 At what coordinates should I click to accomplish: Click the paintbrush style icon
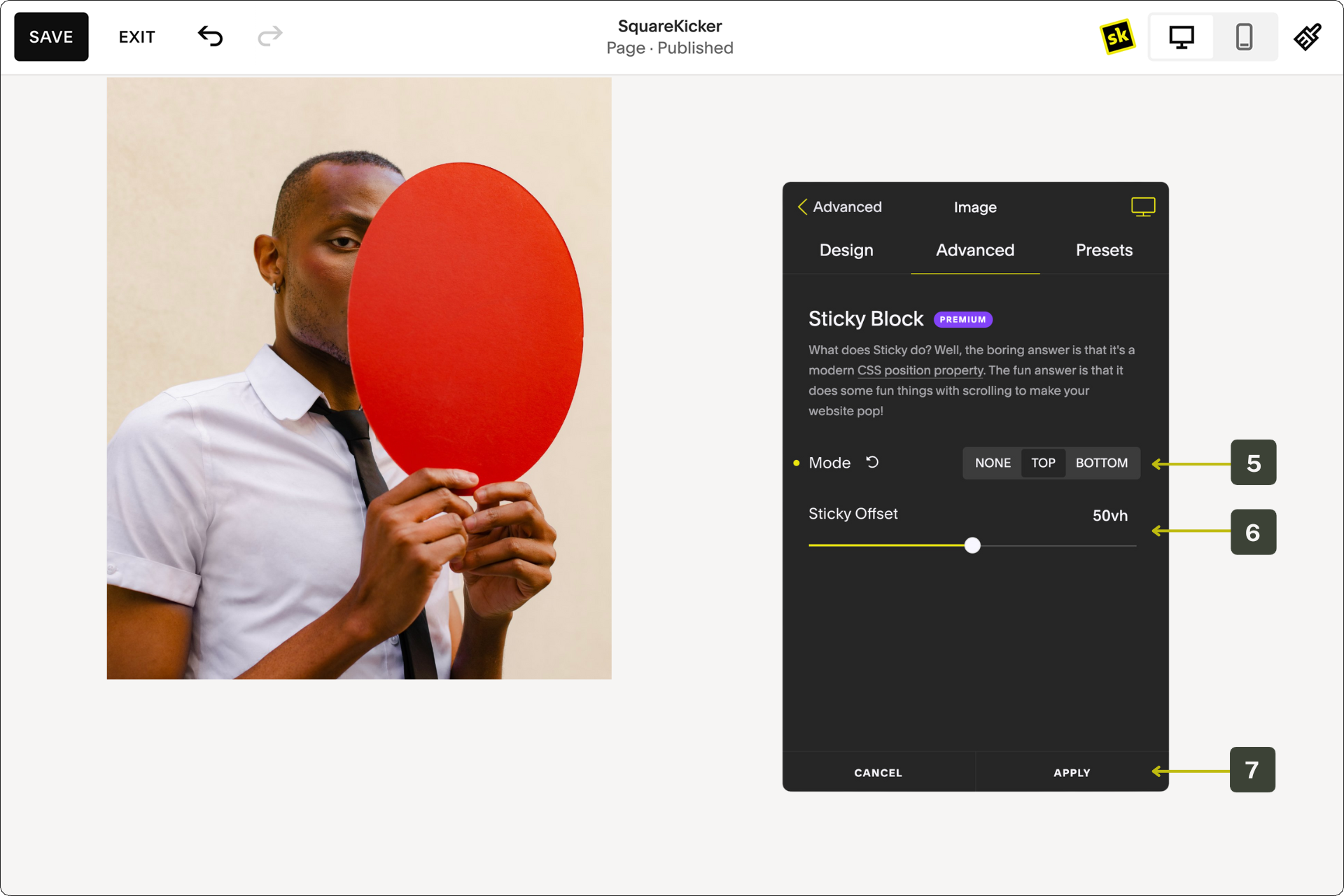(x=1307, y=36)
